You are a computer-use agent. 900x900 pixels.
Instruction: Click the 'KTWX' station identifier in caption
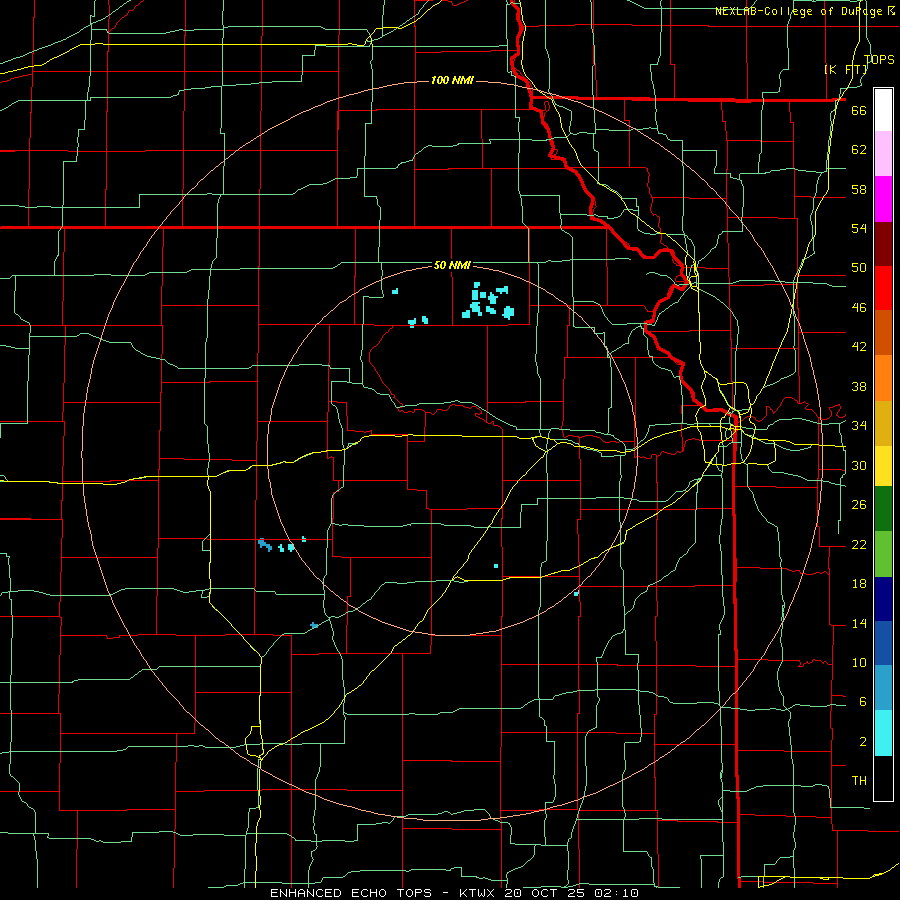478,893
